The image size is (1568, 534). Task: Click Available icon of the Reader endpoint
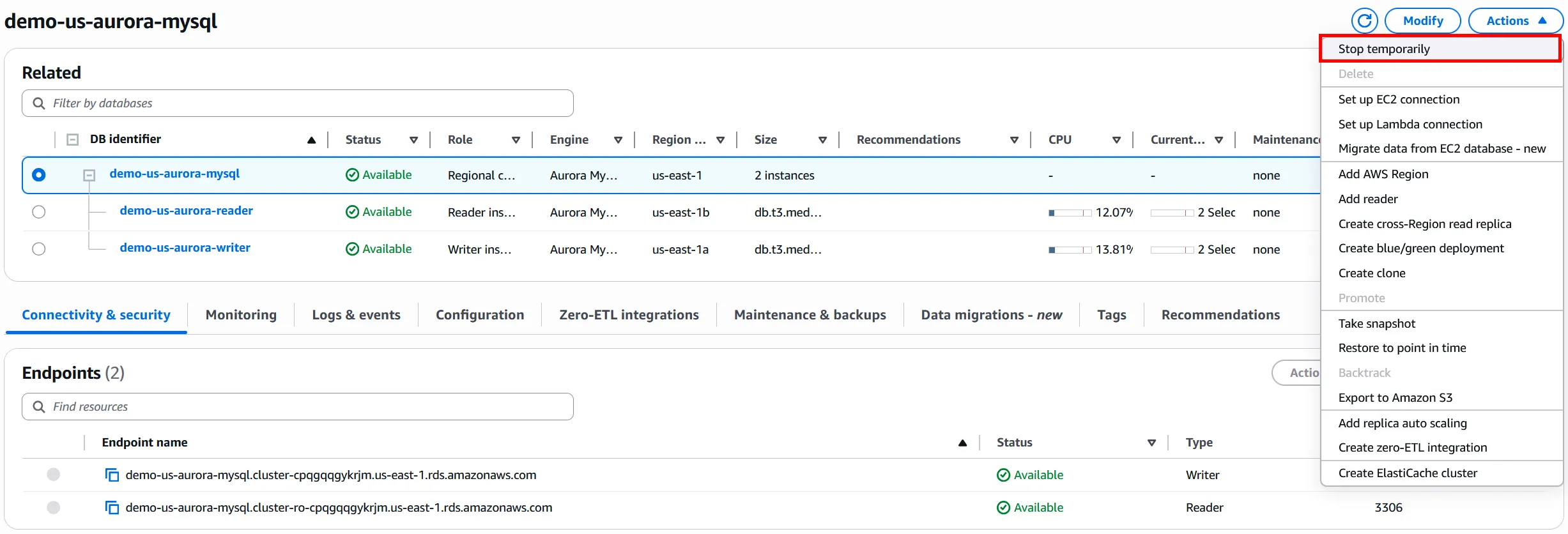[x=1003, y=508]
